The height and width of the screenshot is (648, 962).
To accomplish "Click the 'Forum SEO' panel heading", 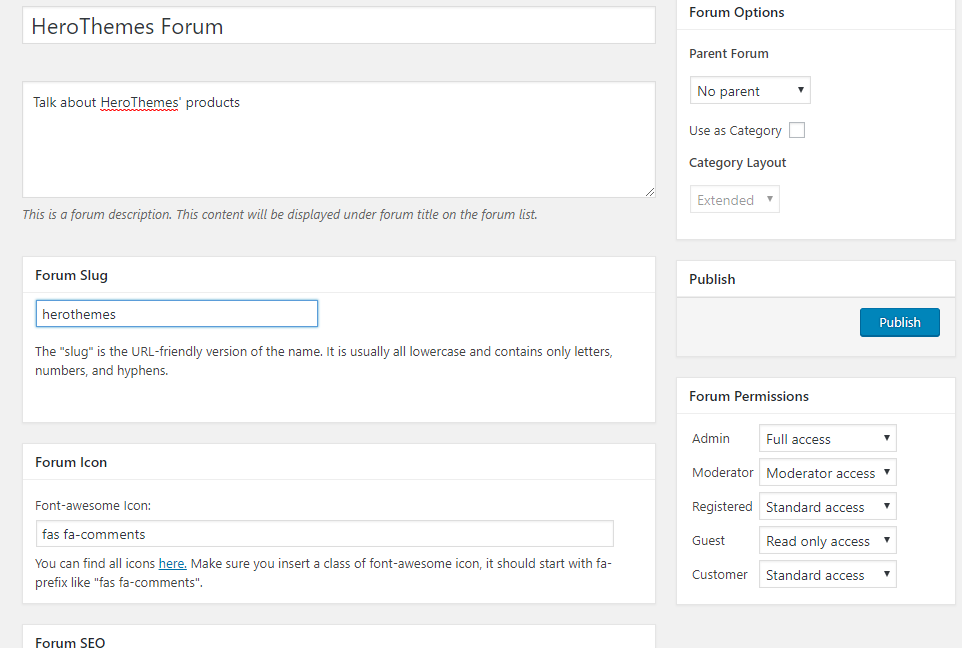I will tap(70, 642).
